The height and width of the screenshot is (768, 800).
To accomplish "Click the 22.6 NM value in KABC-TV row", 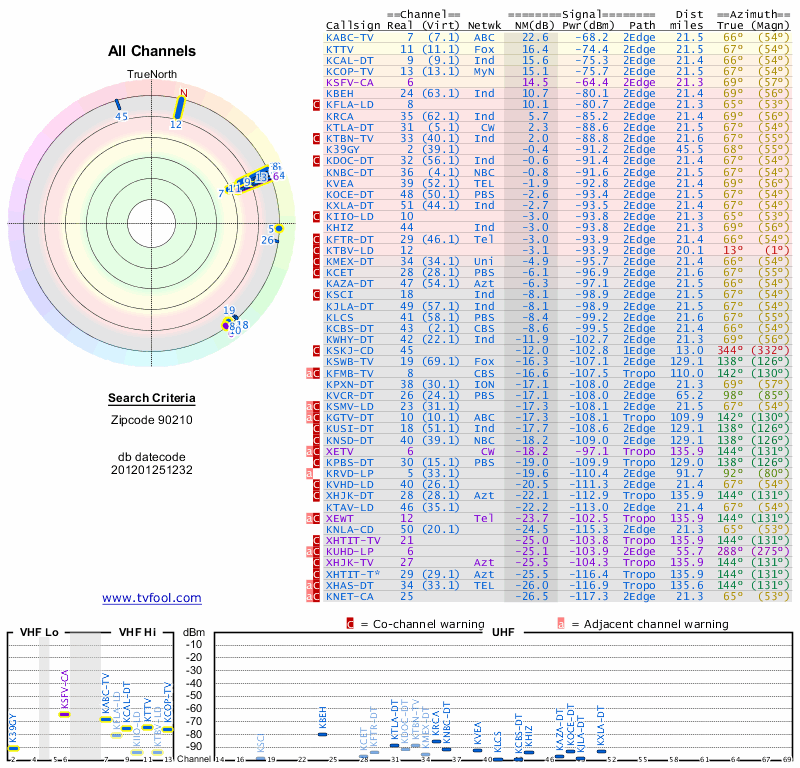I will (535, 38).
